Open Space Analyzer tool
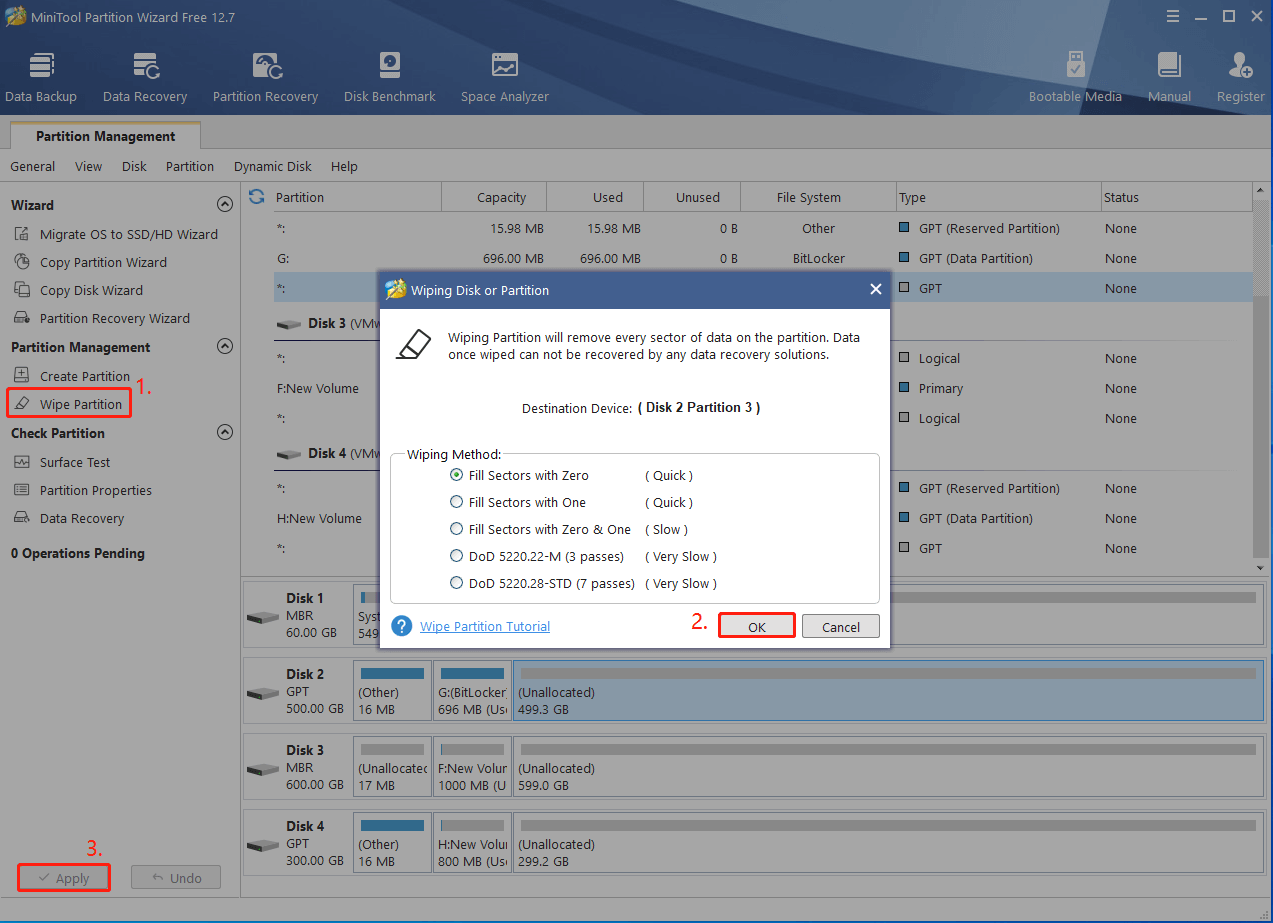This screenshot has height=923, width=1273. [x=505, y=78]
